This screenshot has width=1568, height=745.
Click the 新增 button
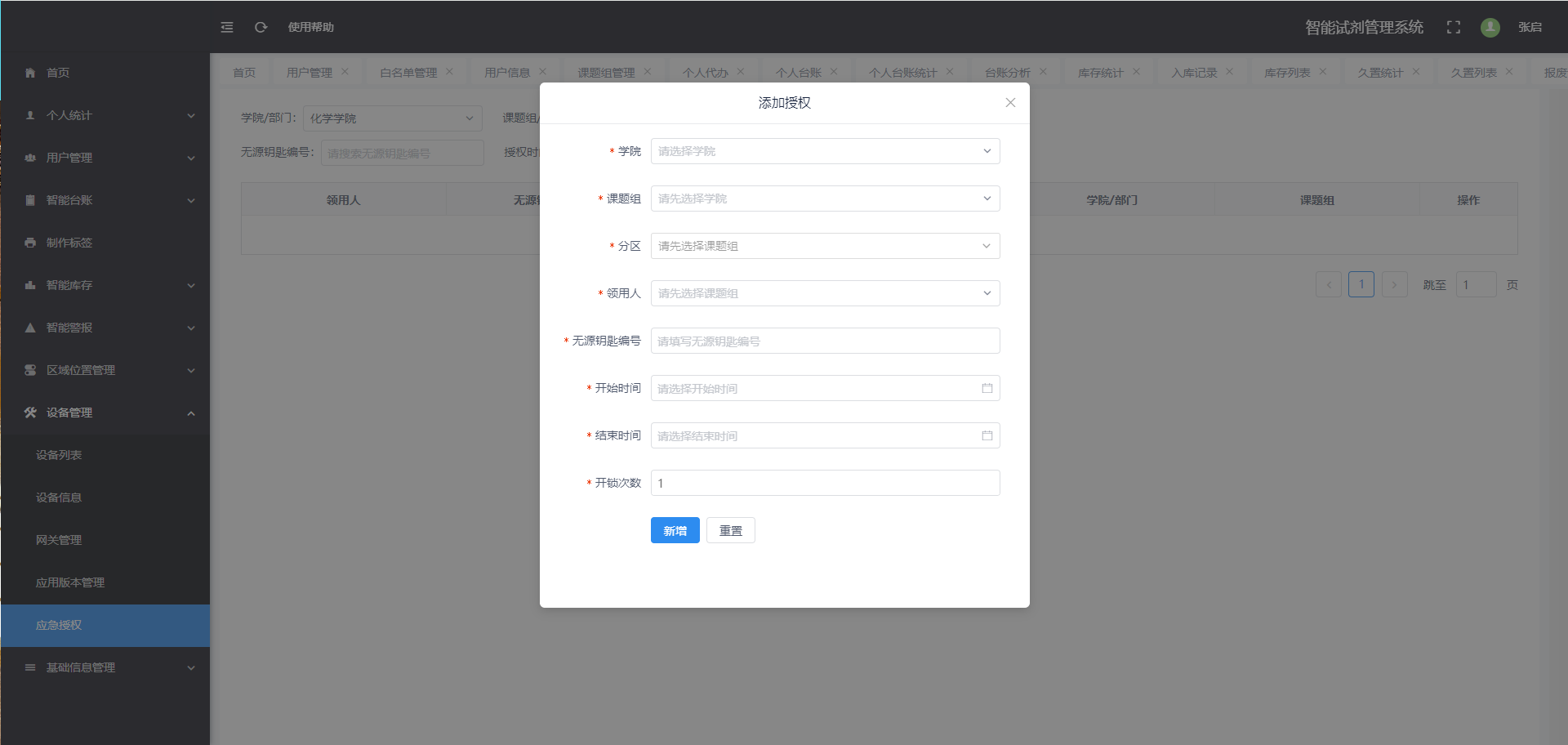click(x=675, y=531)
